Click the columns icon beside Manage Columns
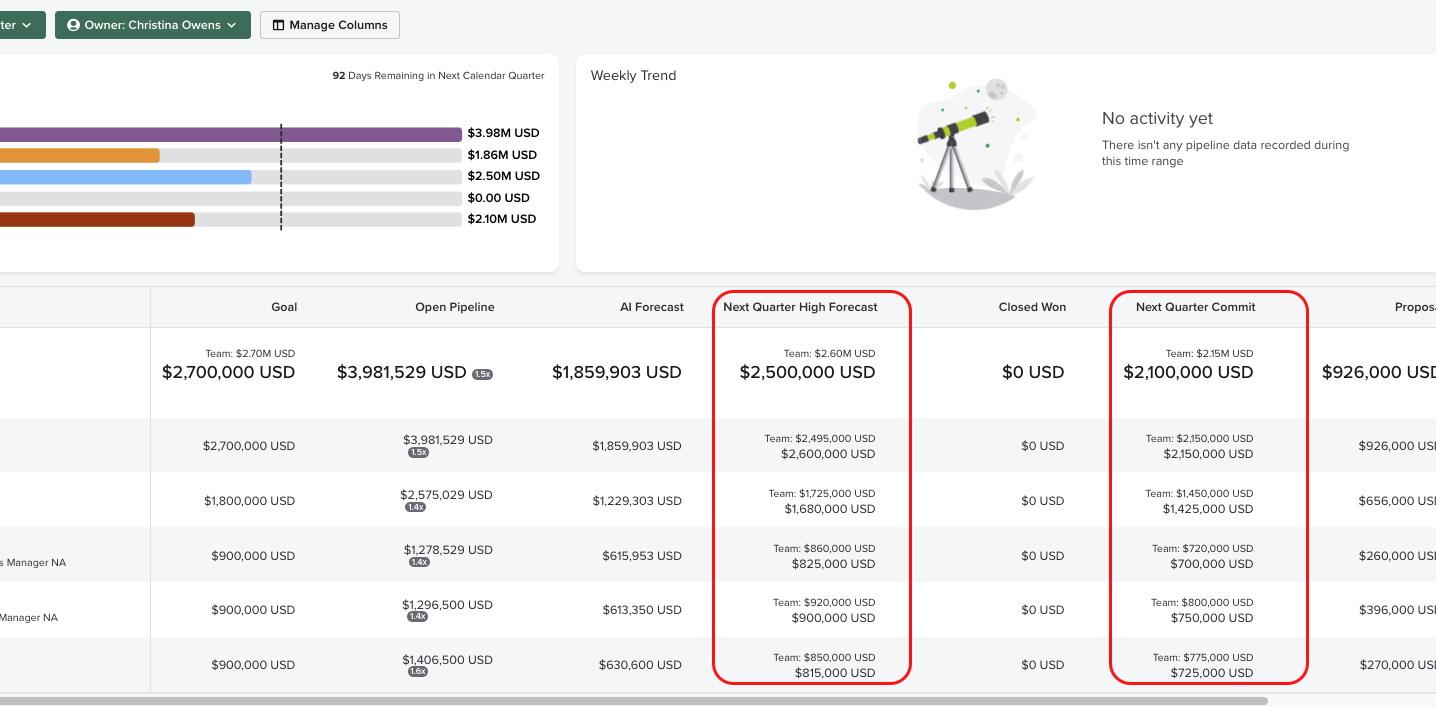The height and width of the screenshot is (707, 1436). click(x=278, y=25)
